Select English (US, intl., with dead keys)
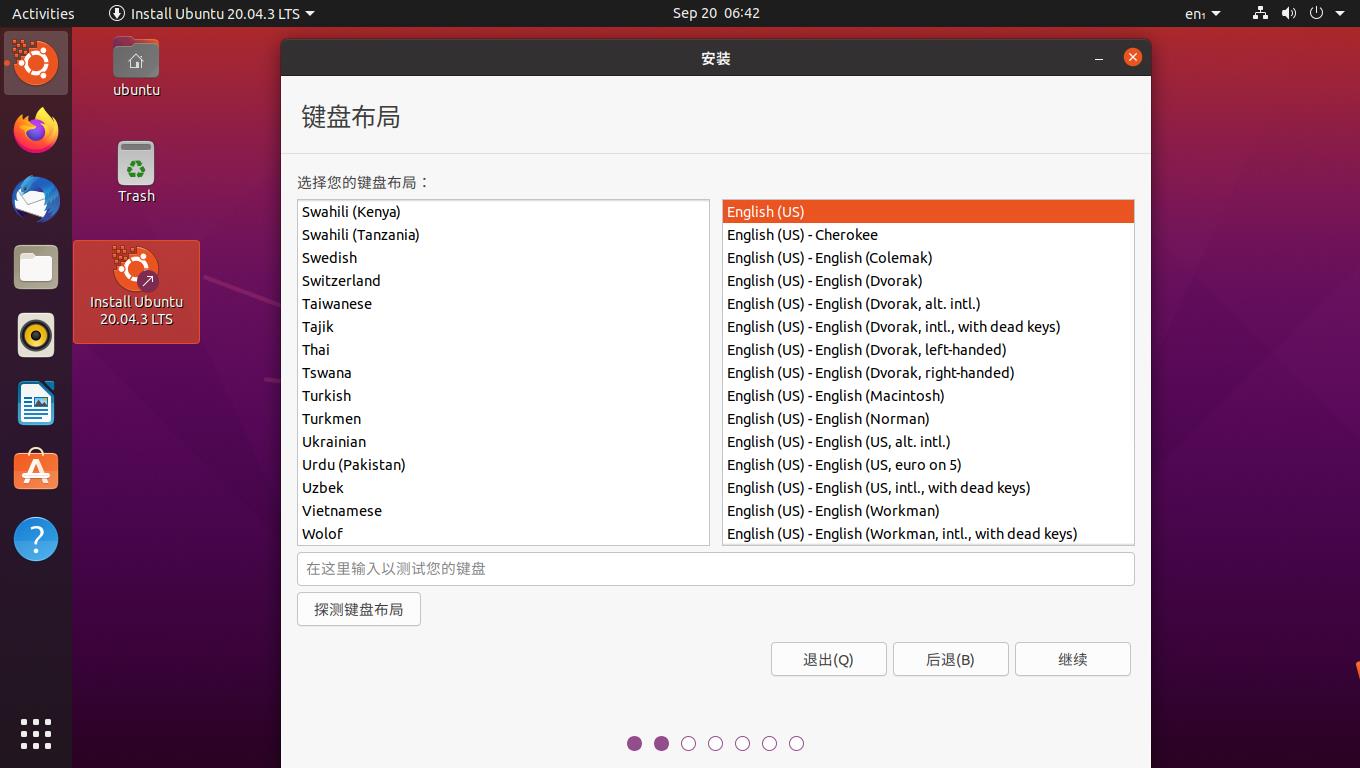Viewport: 1360px width, 768px height. (x=928, y=488)
